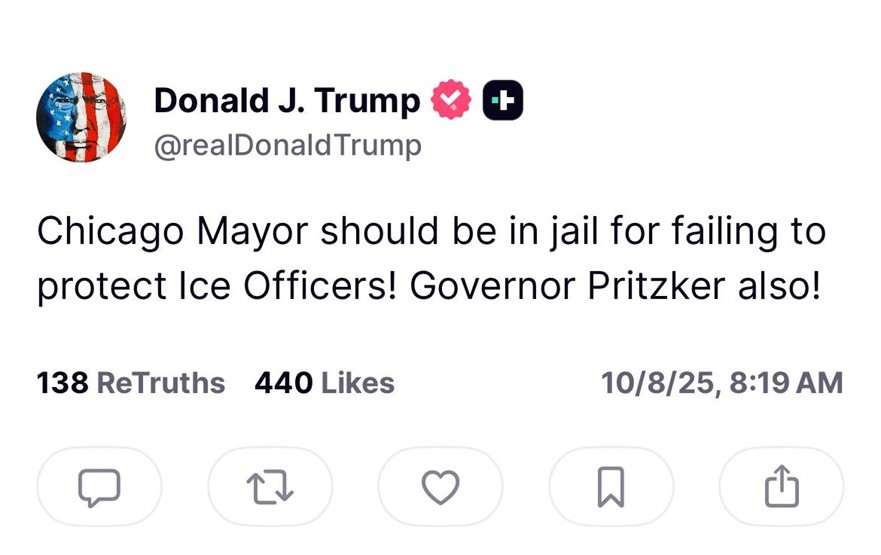
Task: Click the 8:19 AM time text
Action: click(787, 383)
